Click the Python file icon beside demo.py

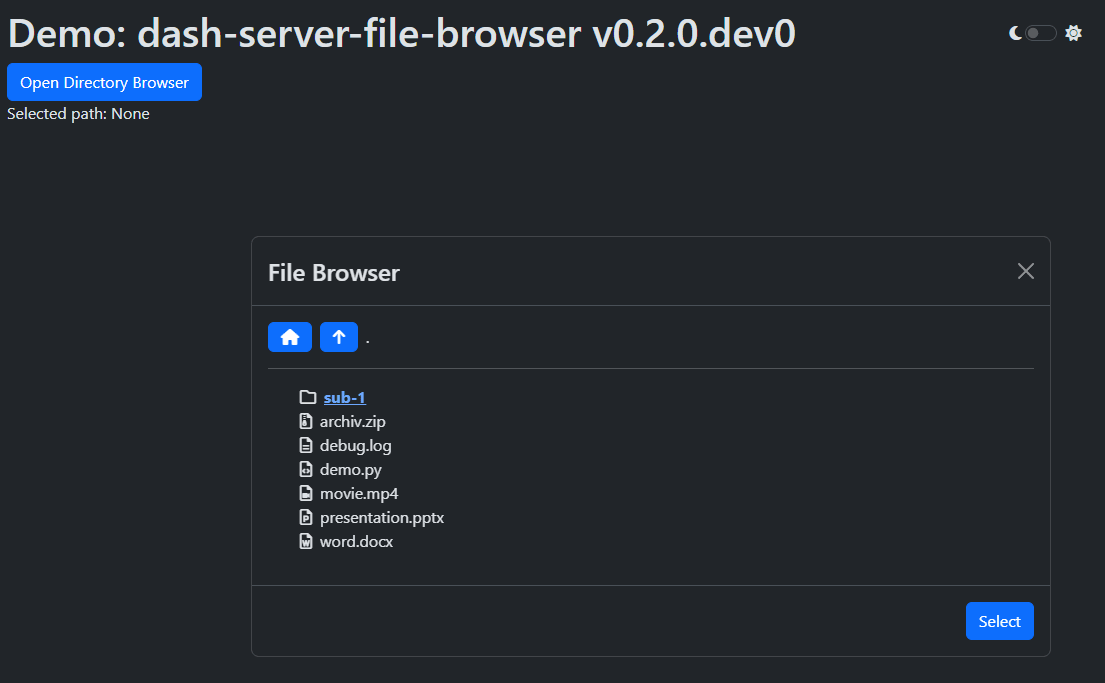[306, 468]
